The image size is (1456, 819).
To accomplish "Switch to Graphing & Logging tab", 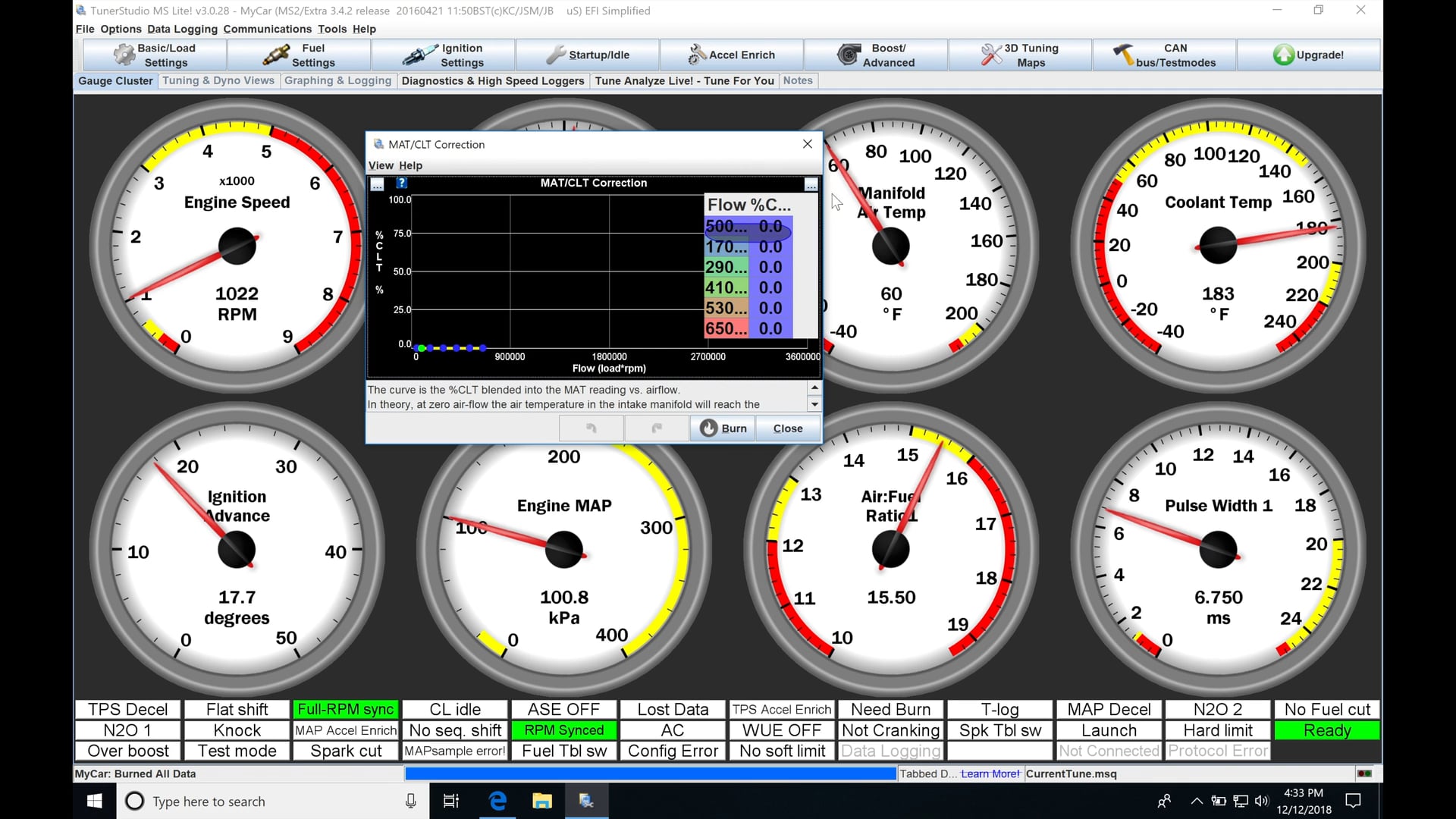I will (x=337, y=80).
